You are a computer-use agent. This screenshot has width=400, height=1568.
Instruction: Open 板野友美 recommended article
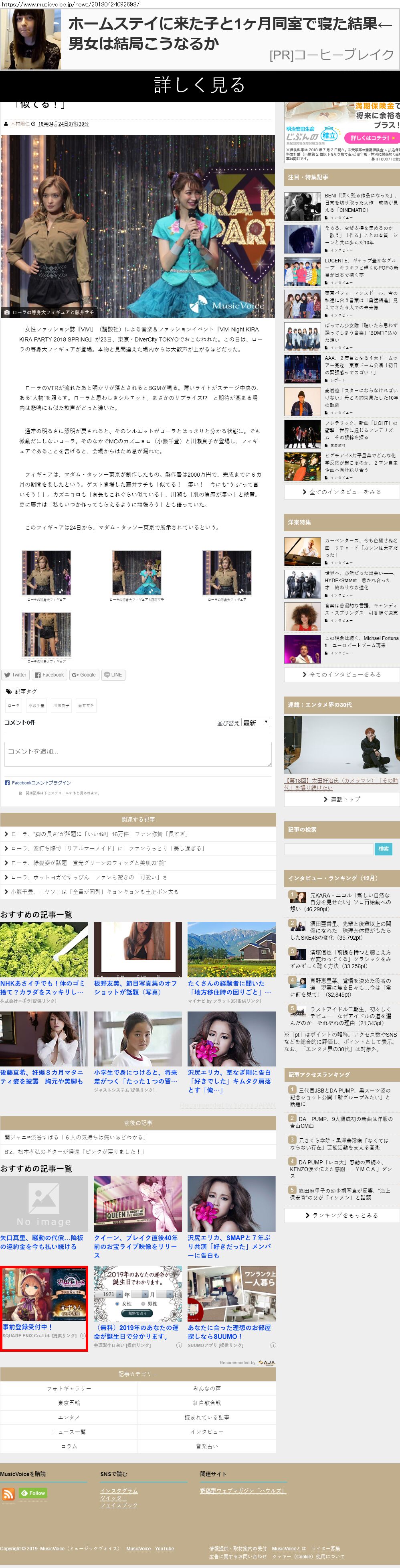(x=137, y=960)
